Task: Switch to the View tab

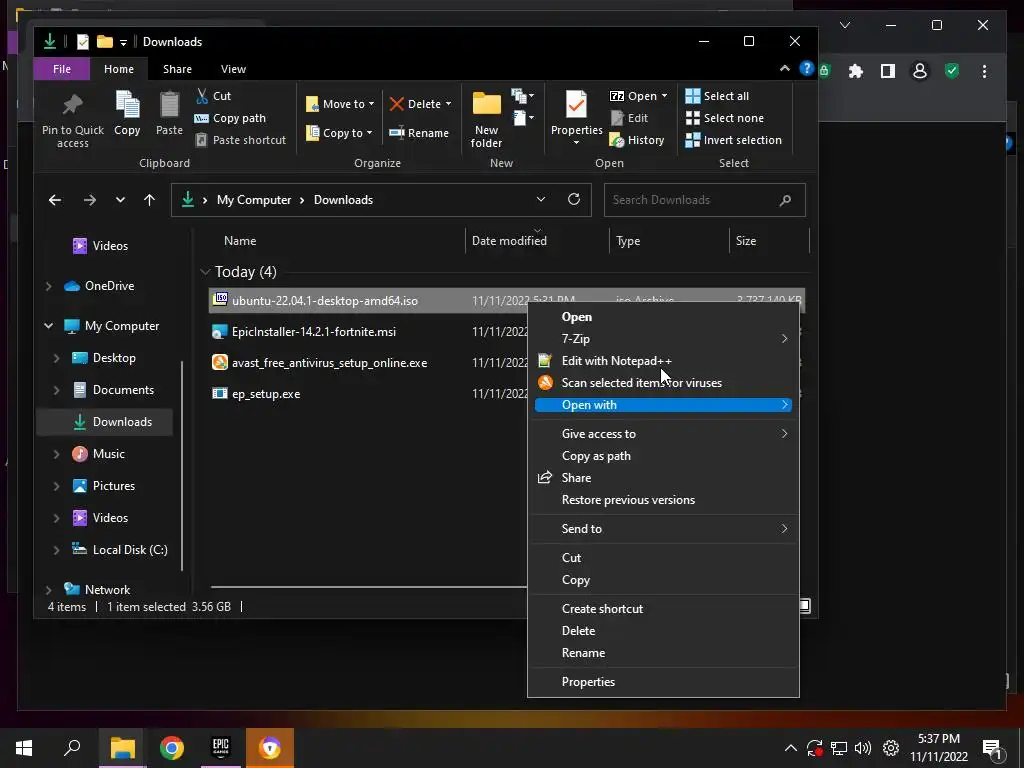Action: (233, 69)
